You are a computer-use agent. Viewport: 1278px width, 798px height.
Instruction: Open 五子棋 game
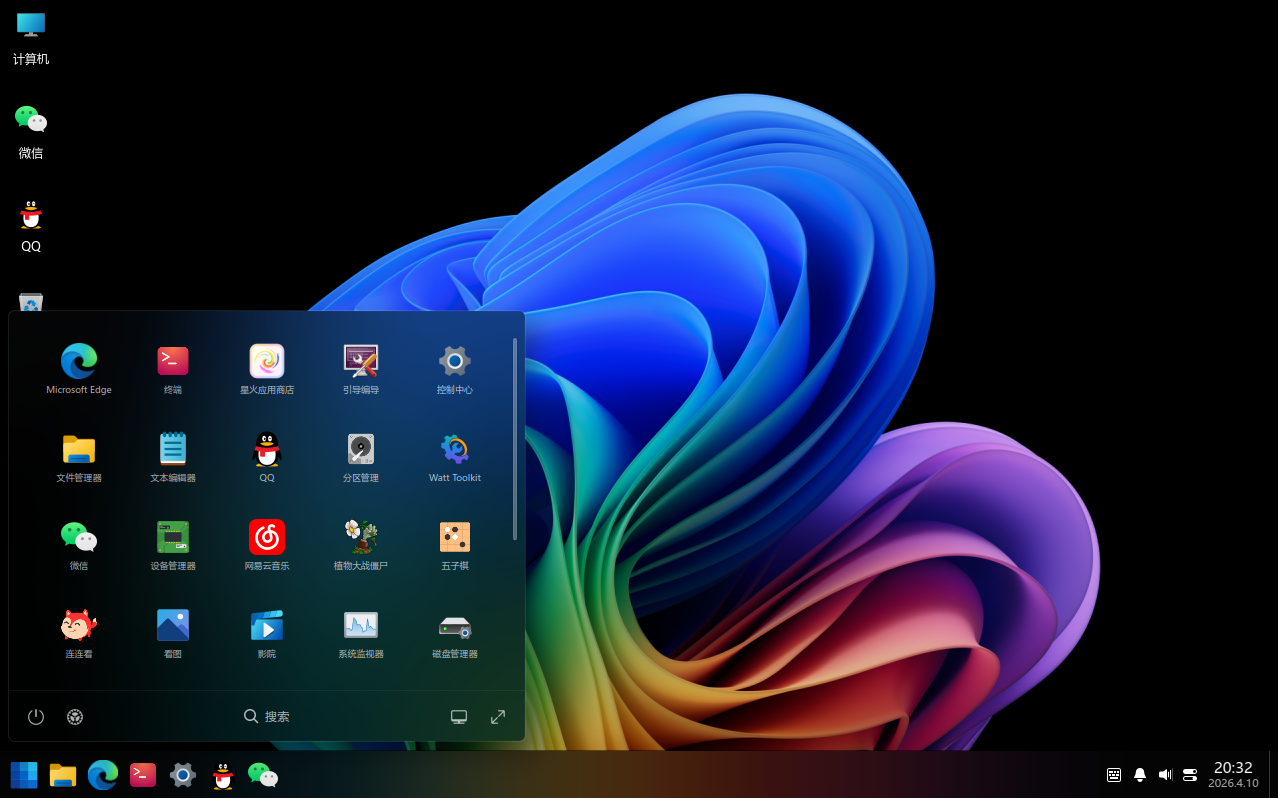[455, 545]
